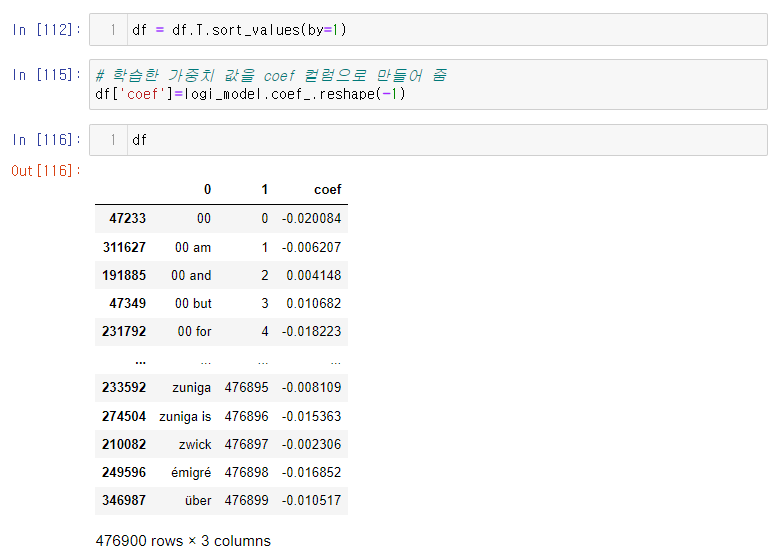Click coef value 0.010682
The height and width of the screenshot is (556, 772).
click(314, 303)
